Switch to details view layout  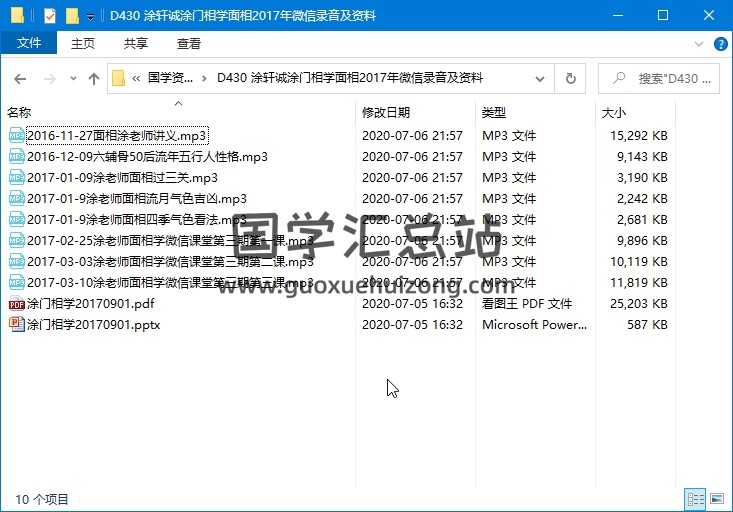coord(695,498)
